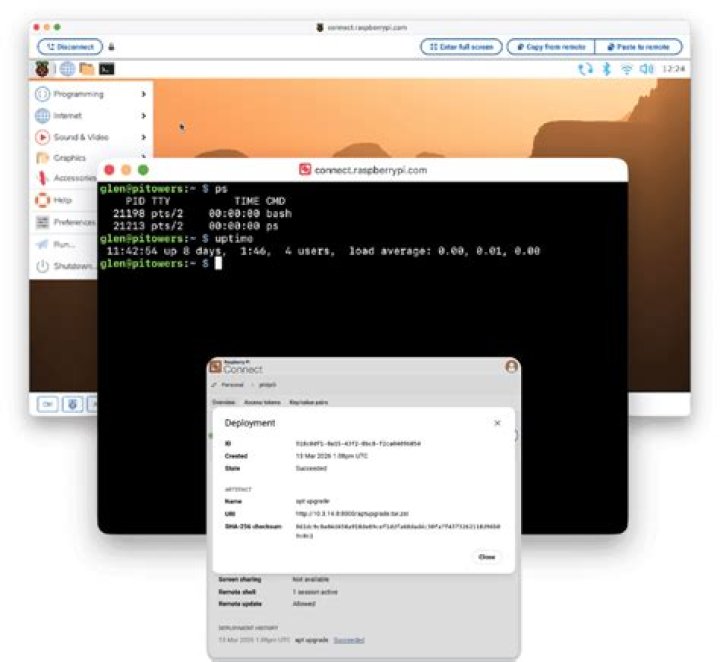720x662 pixels.
Task: Click the SHA-256 checksum value
Action: tap(398, 531)
